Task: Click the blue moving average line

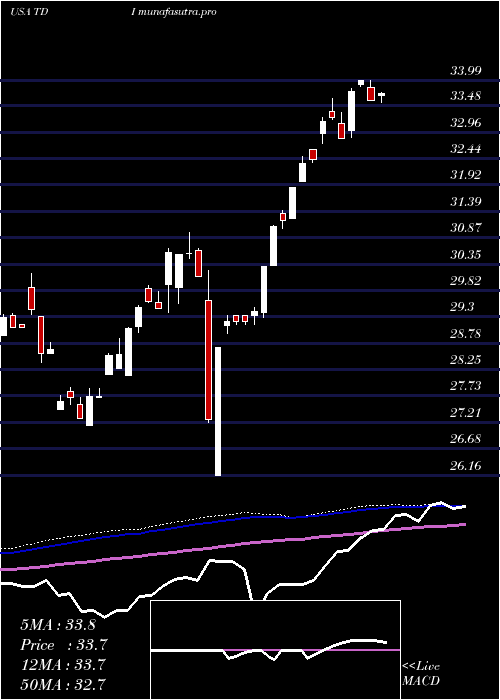Action: (x=232, y=521)
